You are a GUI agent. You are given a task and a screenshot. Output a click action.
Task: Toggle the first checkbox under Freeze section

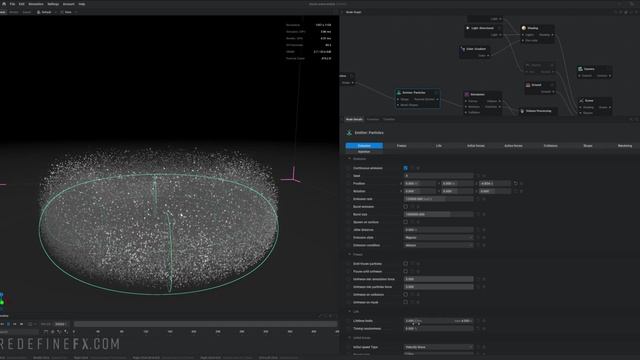pyautogui.click(x=405, y=264)
